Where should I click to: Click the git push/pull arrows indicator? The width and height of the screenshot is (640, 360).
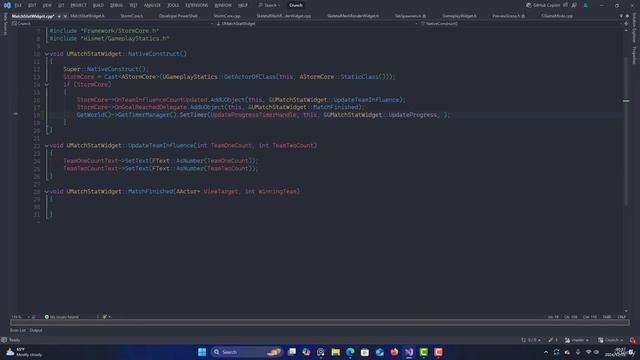531,340
